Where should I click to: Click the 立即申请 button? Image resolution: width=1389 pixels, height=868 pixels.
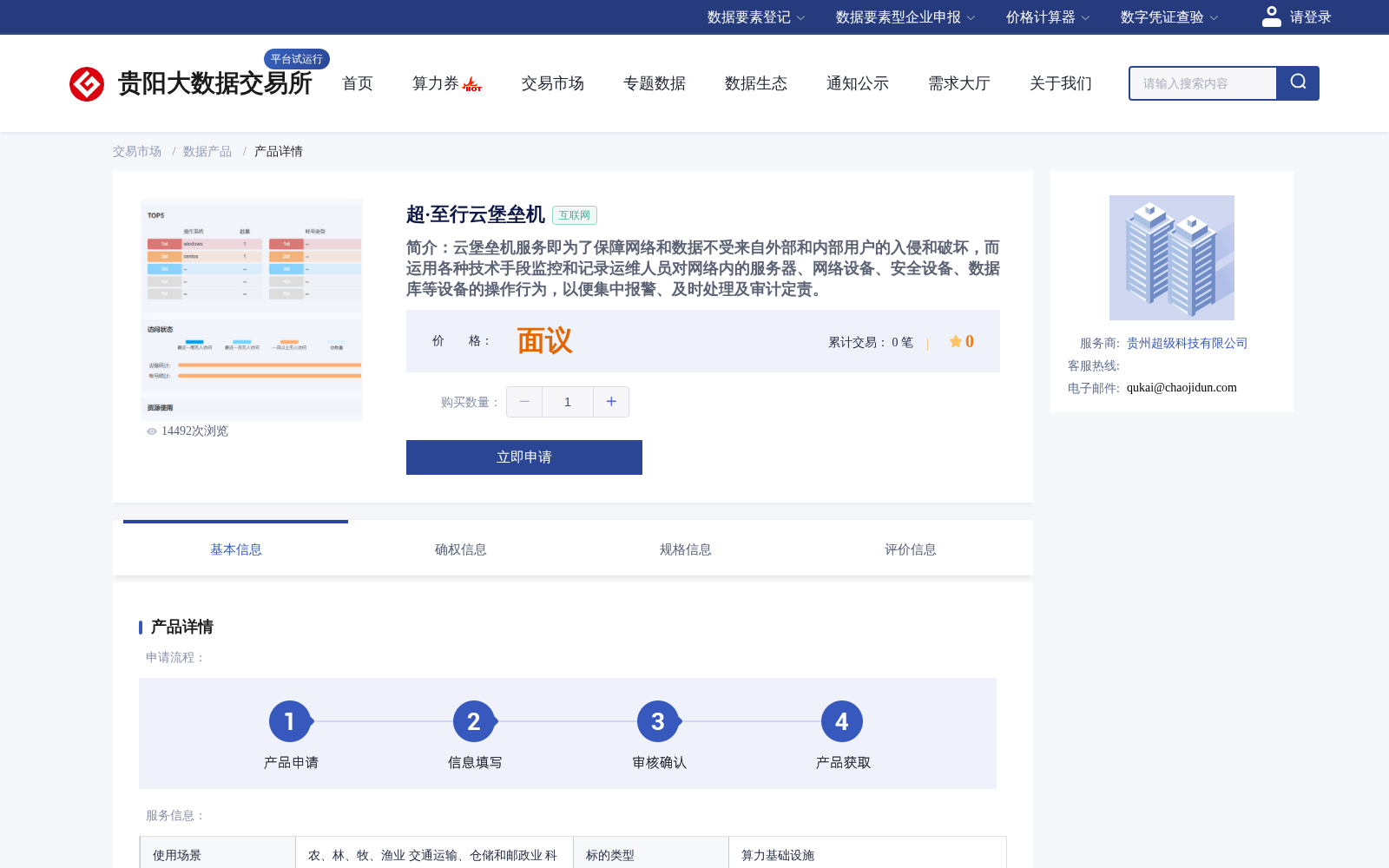point(524,457)
